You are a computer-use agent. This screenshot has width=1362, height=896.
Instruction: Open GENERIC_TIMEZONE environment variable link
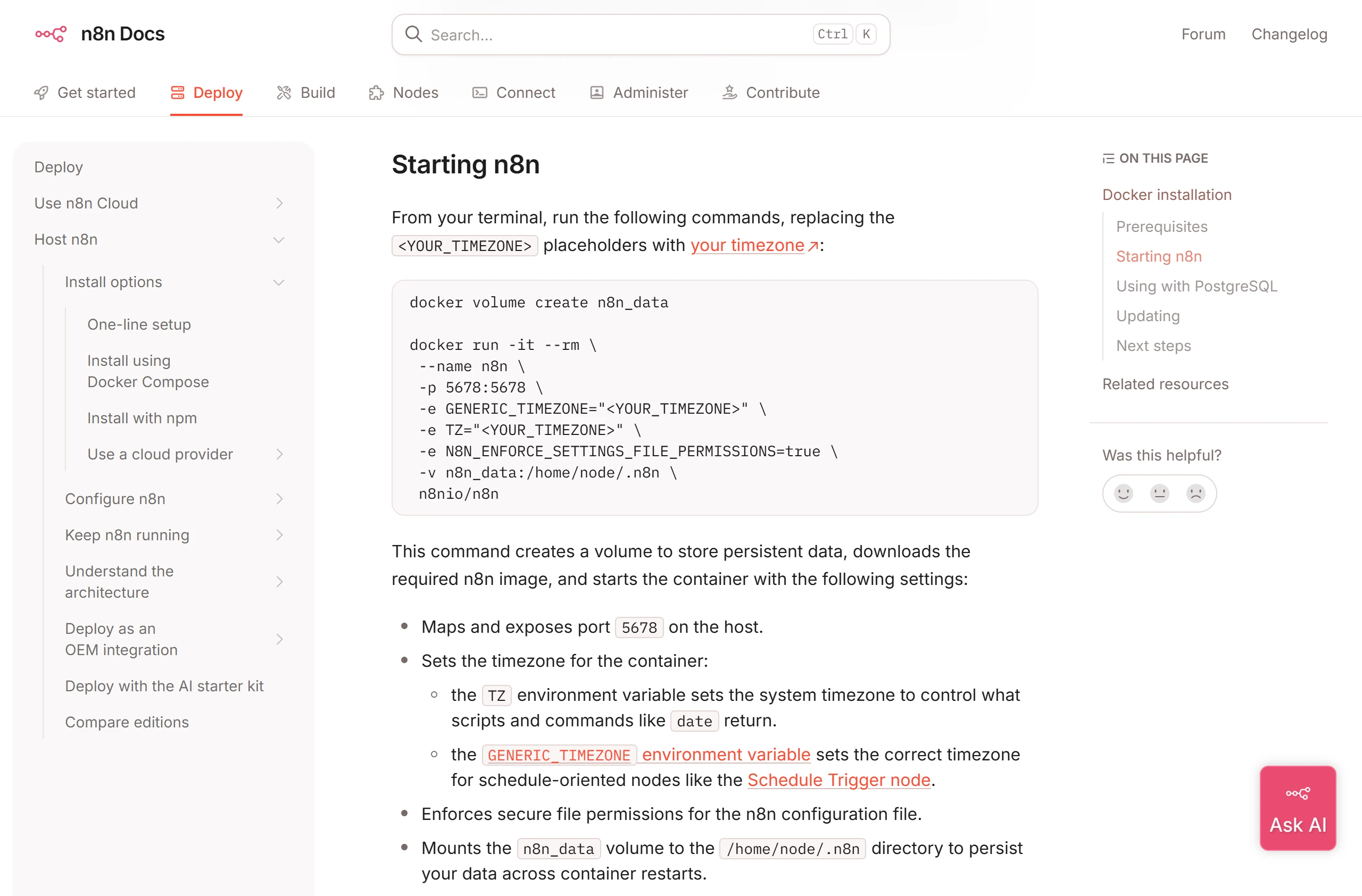click(x=646, y=755)
